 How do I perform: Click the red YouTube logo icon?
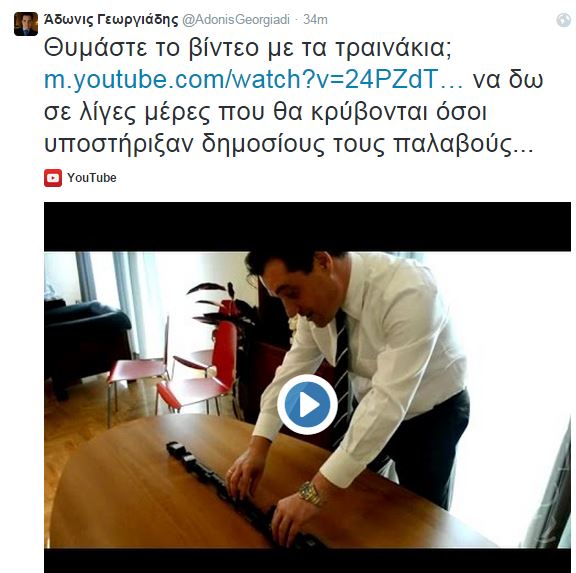[x=53, y=178]
